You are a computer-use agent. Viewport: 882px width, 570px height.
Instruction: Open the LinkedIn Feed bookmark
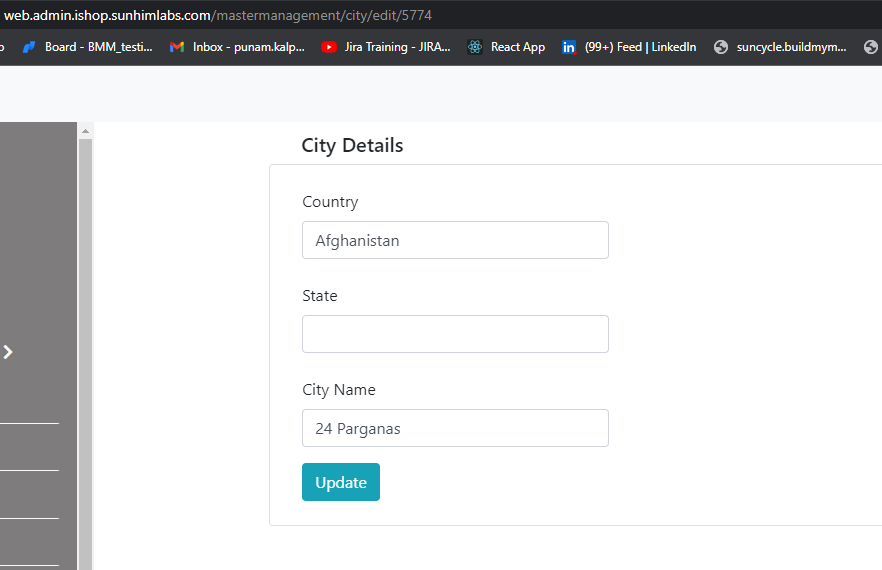pyautogui.click(x=629, y=47)
